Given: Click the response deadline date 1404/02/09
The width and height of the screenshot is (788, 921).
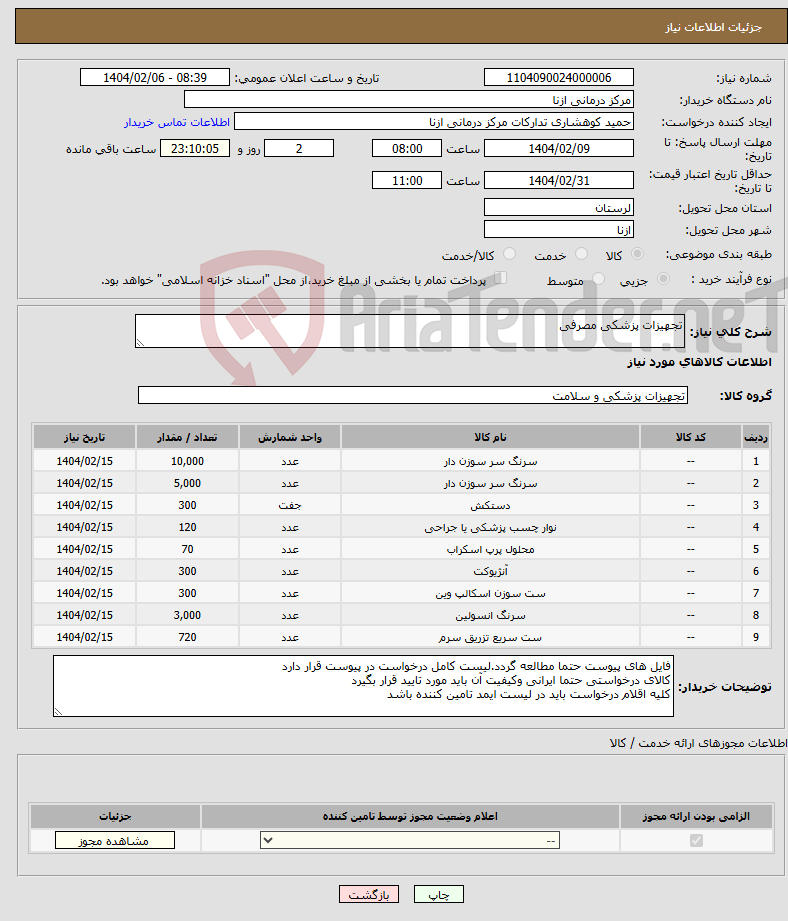Looking at the screenshot, I should 558,148.
